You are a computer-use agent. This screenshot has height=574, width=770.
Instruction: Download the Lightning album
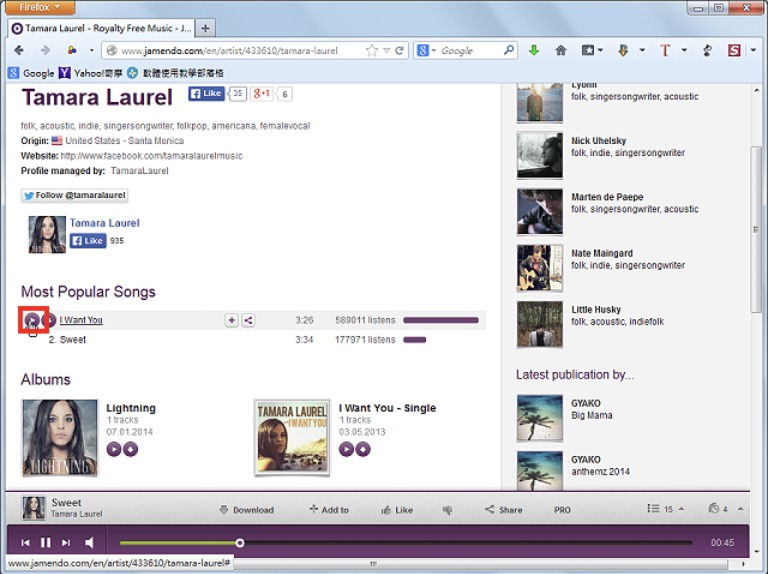[x=131, y=449]
